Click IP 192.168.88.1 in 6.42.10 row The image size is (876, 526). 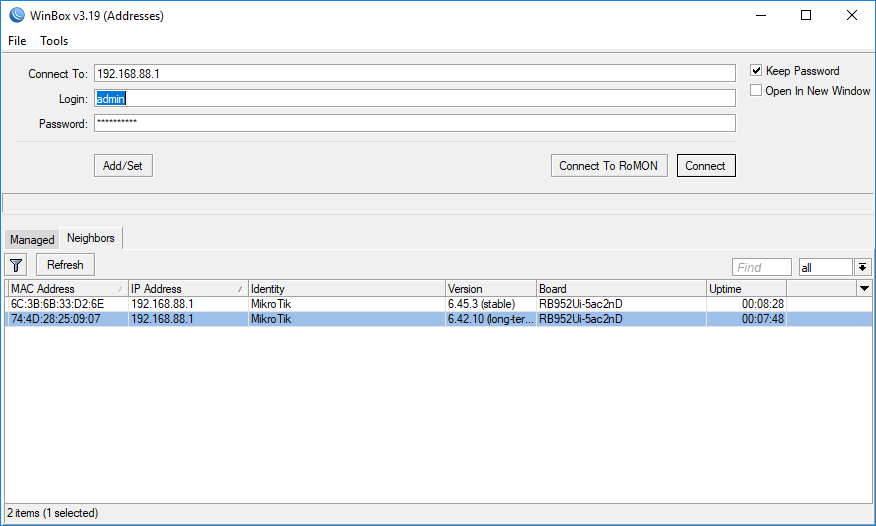[162, 319]
